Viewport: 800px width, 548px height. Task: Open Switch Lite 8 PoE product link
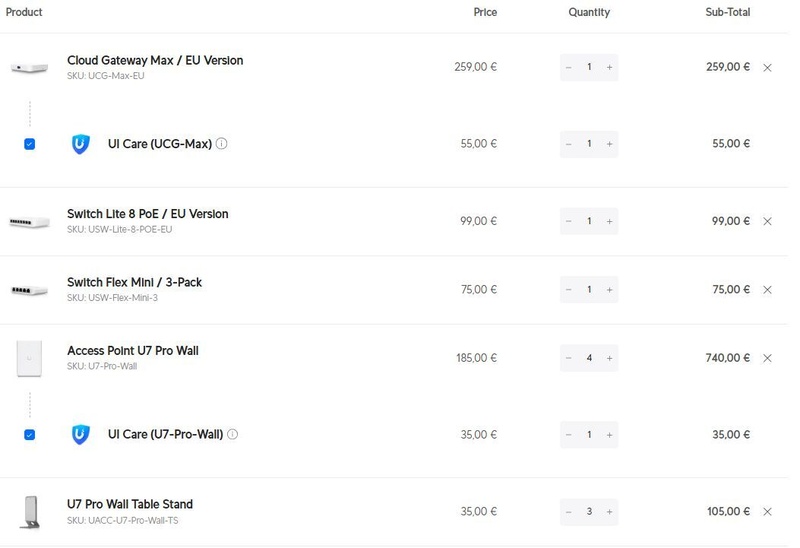point(147,214)
